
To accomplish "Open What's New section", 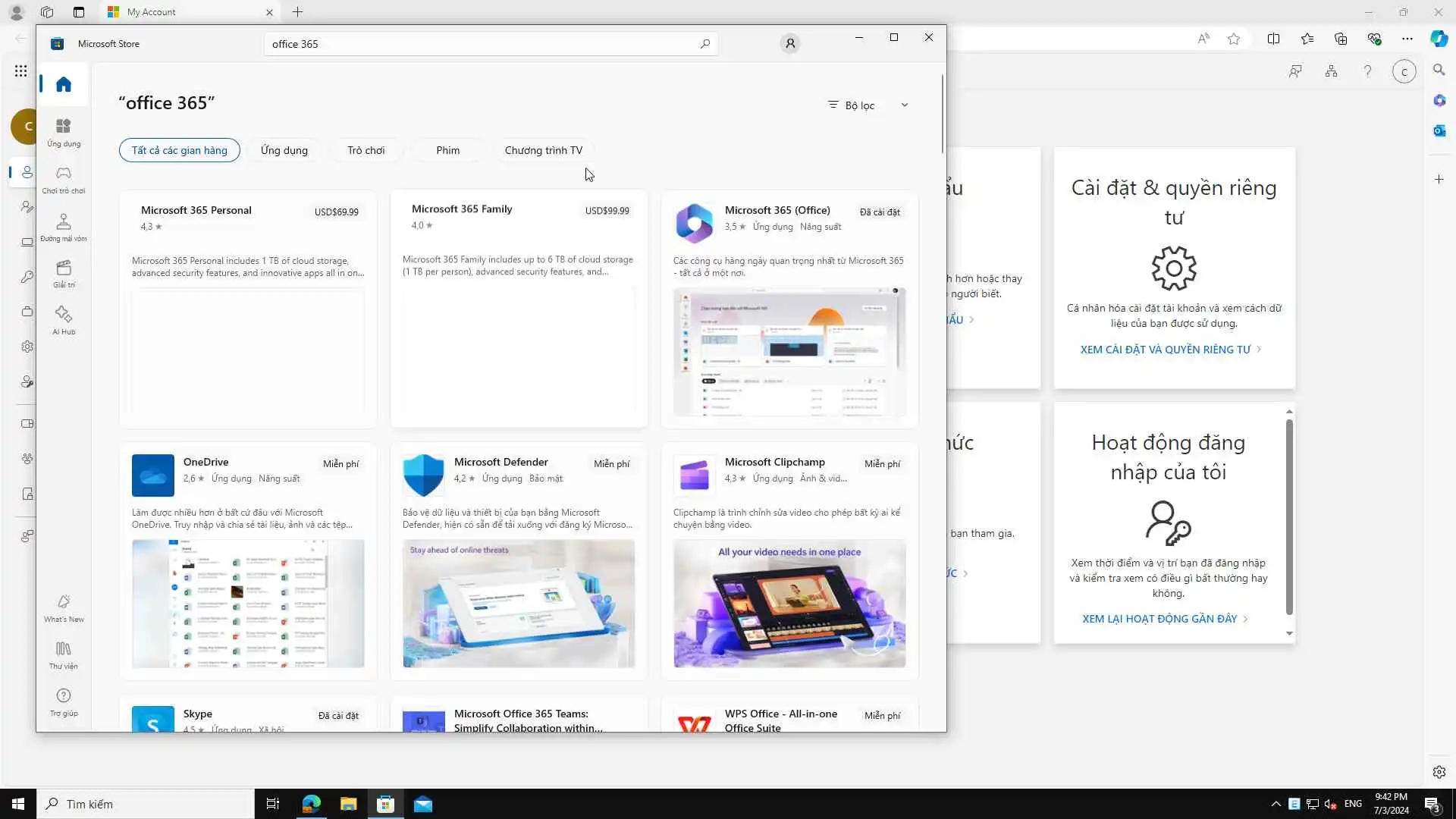I will (64, 607).
